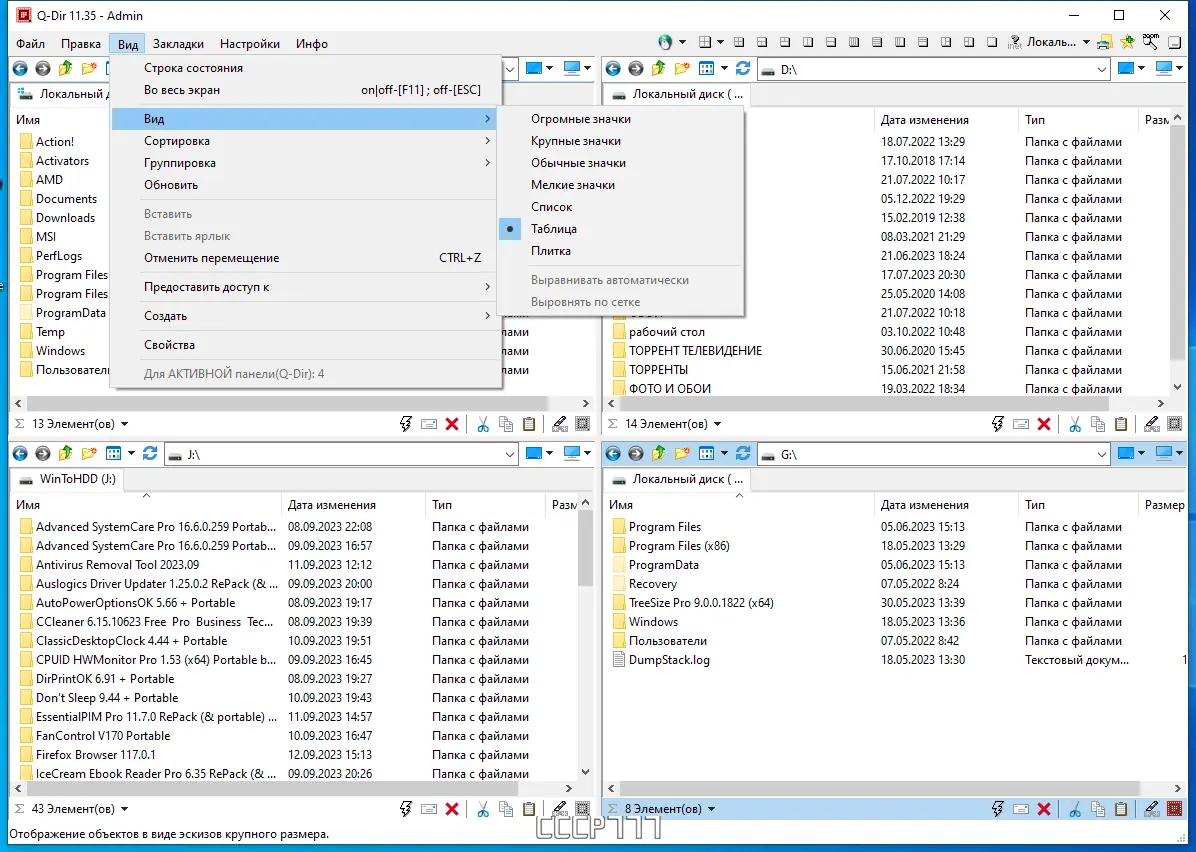Screen dimensions: 1196x852
Task: Open the Правка menu
Action: click(x=81, y=43)
